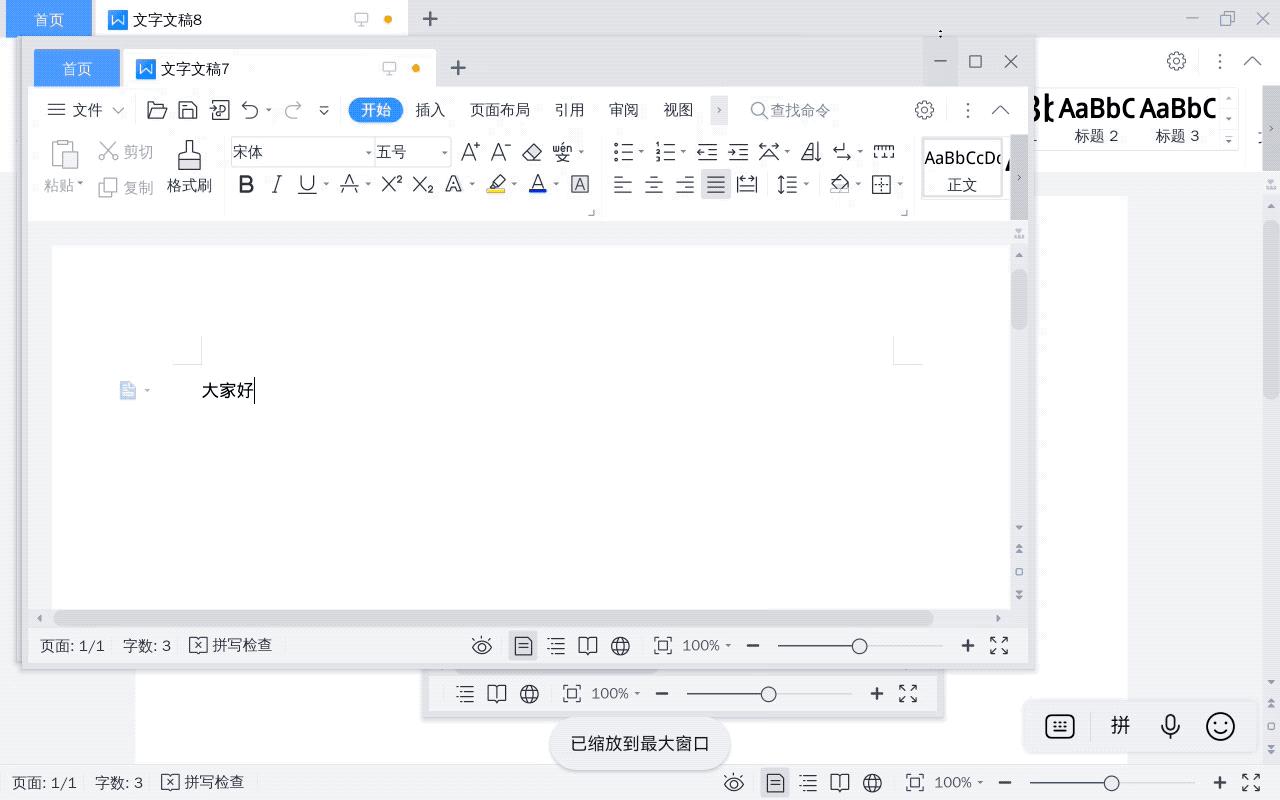
Task: Enable eye protection mode in status bar
Action: click(x=481, y=645)
